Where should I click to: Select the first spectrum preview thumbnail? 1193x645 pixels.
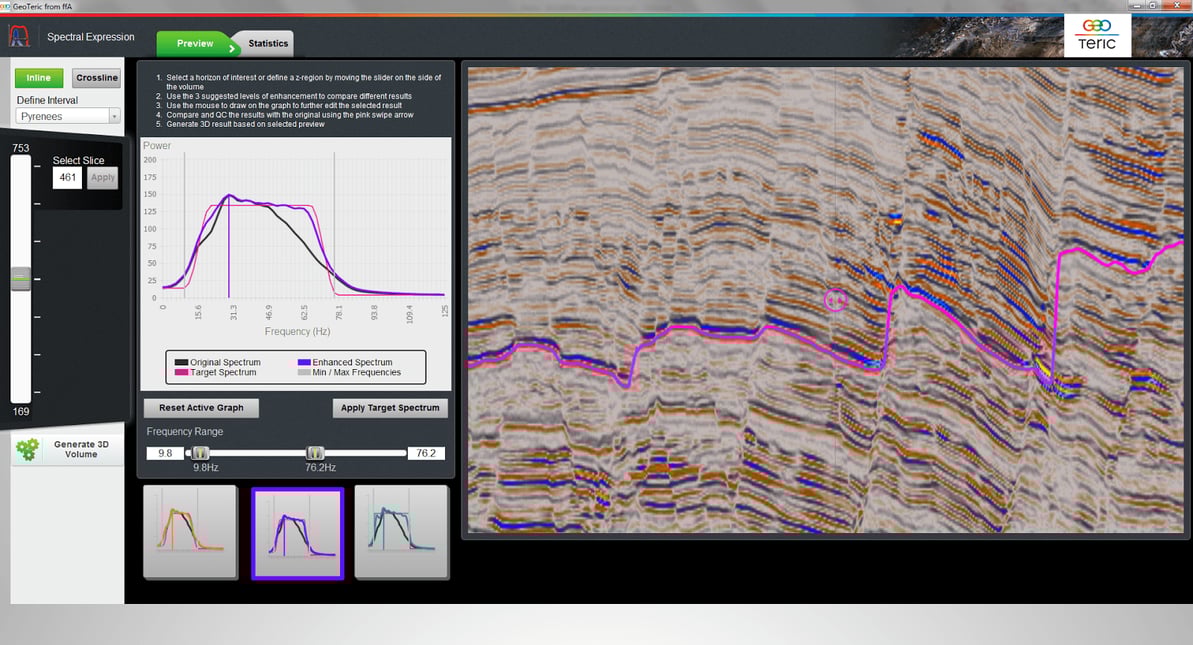point(190,532)
